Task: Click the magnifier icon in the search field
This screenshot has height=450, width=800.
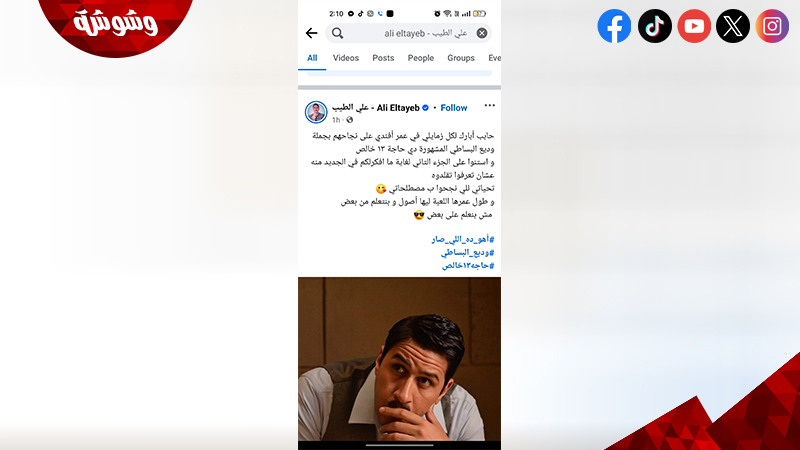Action: [337, 33]
